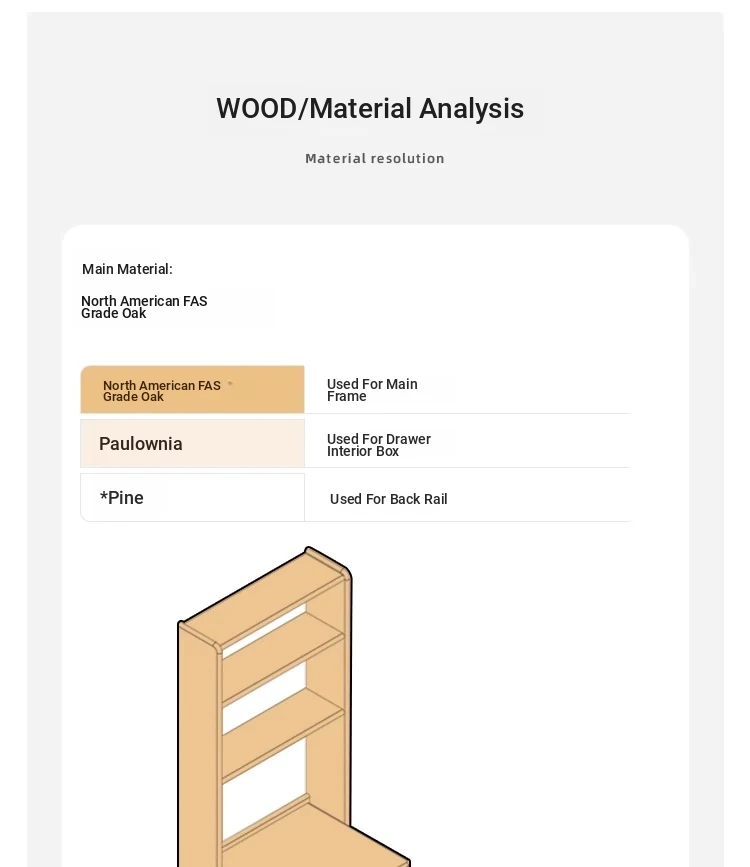Click the small dot beside North American FAS
750x867 pixels.
click(x=230, y=383)
